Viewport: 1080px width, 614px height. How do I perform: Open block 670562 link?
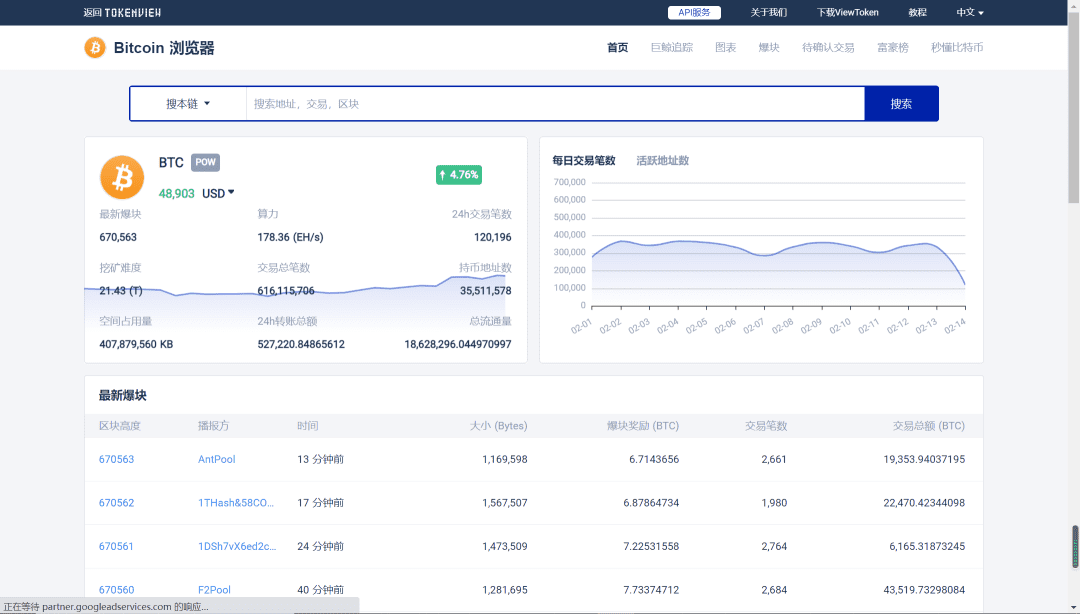click(116, 503)
